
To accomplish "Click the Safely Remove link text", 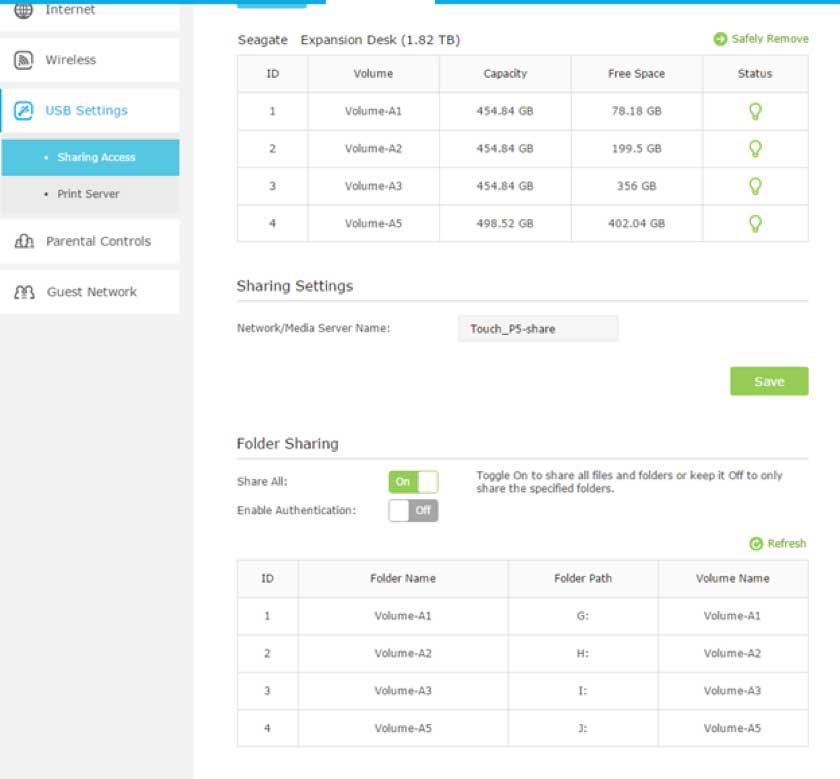I will 769,39.
